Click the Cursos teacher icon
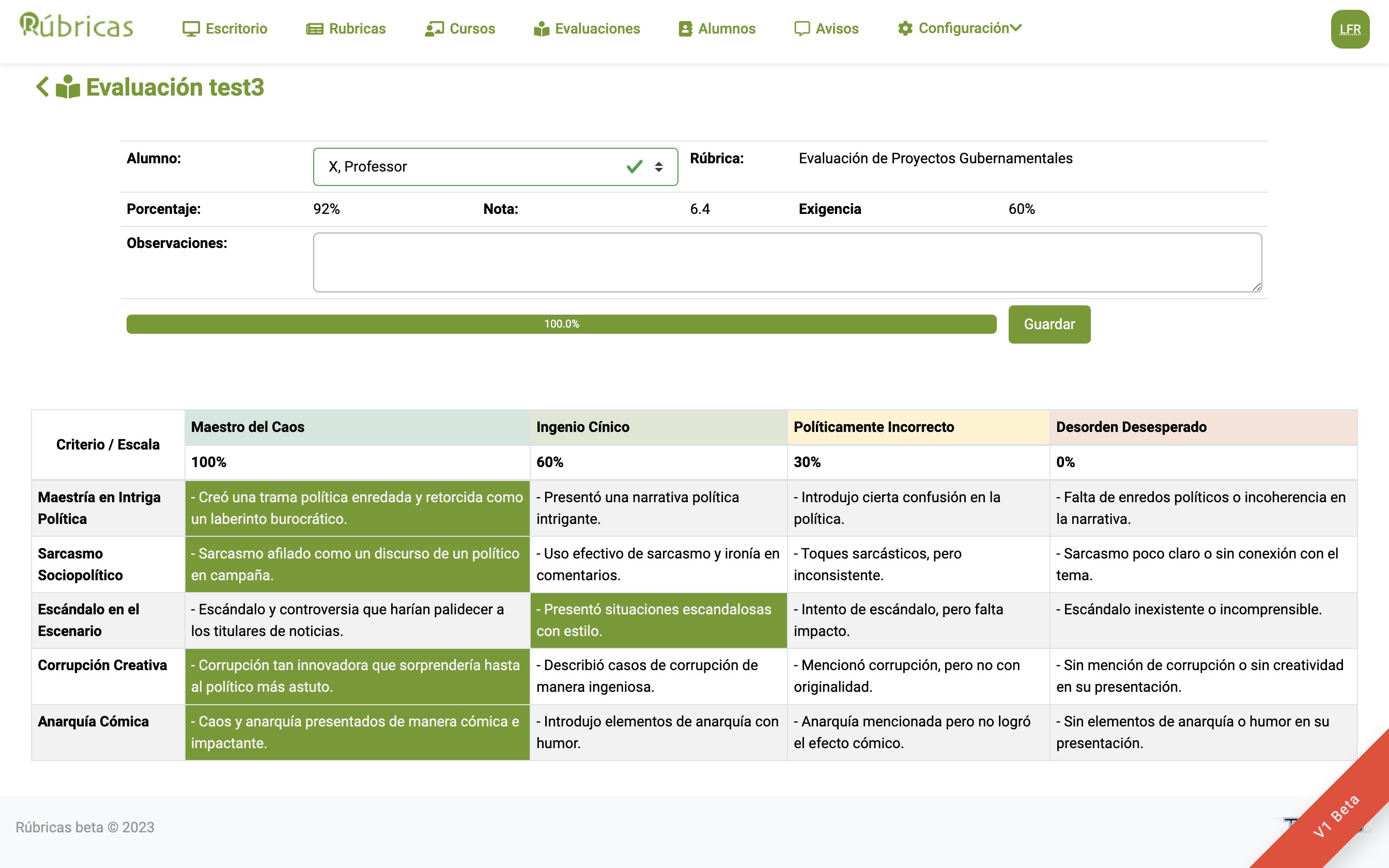1389x868 pixels. [x=434, y=29]
